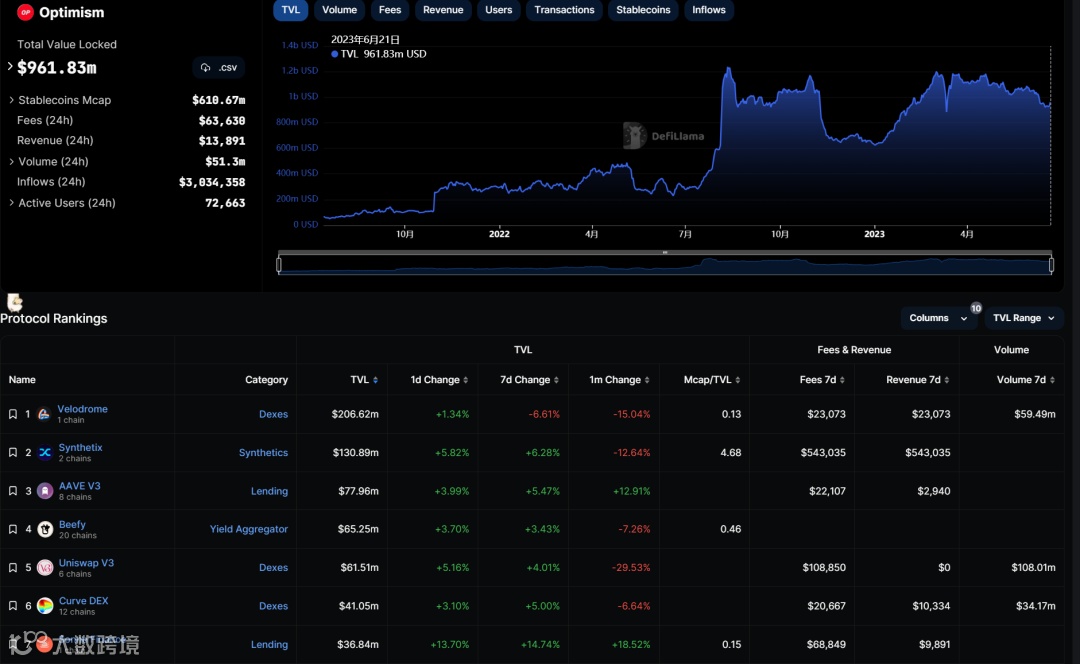
Task: Open the TVL Range dropdown
Action: (x=1024, y=318)
